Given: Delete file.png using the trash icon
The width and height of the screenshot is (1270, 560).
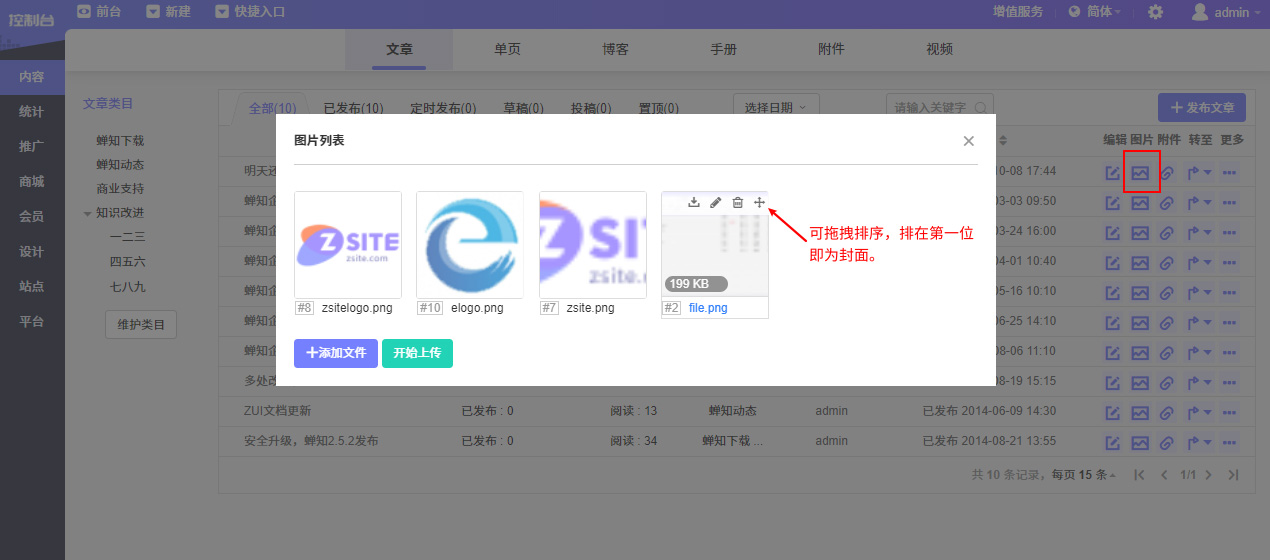Looking at the screenshot, I should click(x=738, y=203).
